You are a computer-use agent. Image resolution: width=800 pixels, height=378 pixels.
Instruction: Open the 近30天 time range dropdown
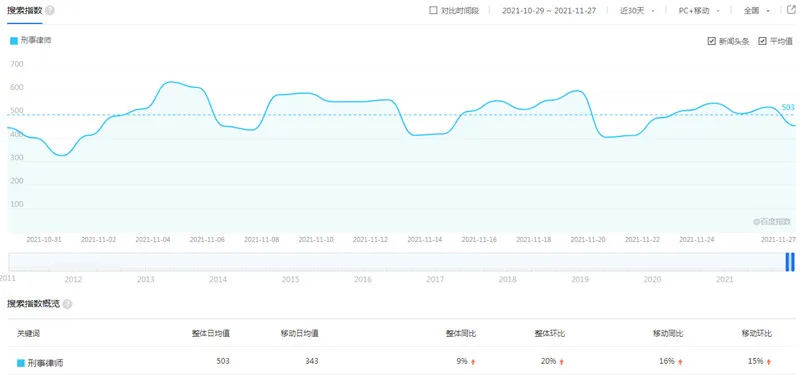(x=637, y=10)
